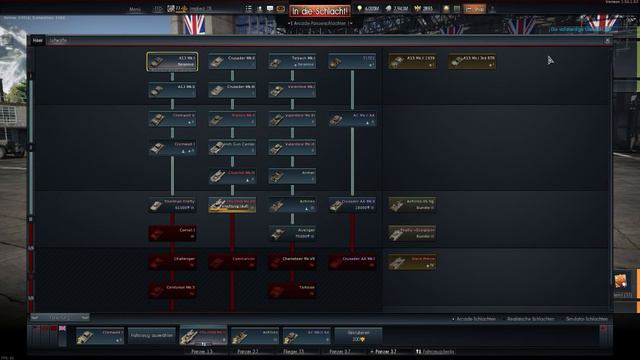Switch to the Luftwaffe tab
640x360 pixels.
pos(58,40)
